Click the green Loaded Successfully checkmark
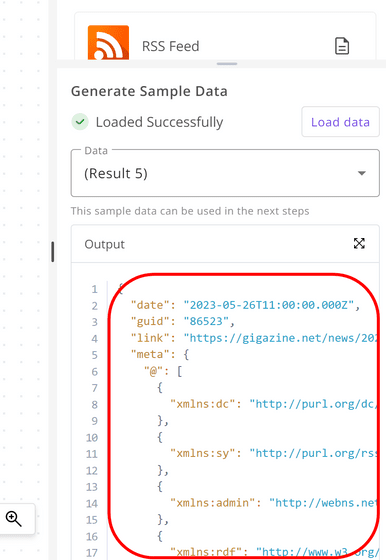 click(80, 122)
